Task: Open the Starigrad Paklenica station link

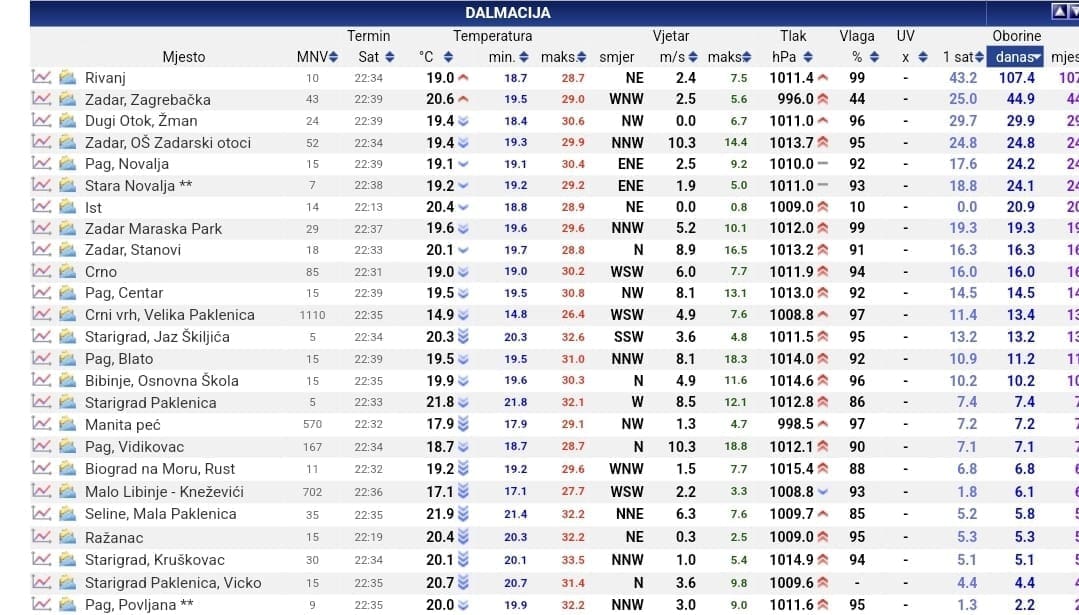Action: (150, 402)
